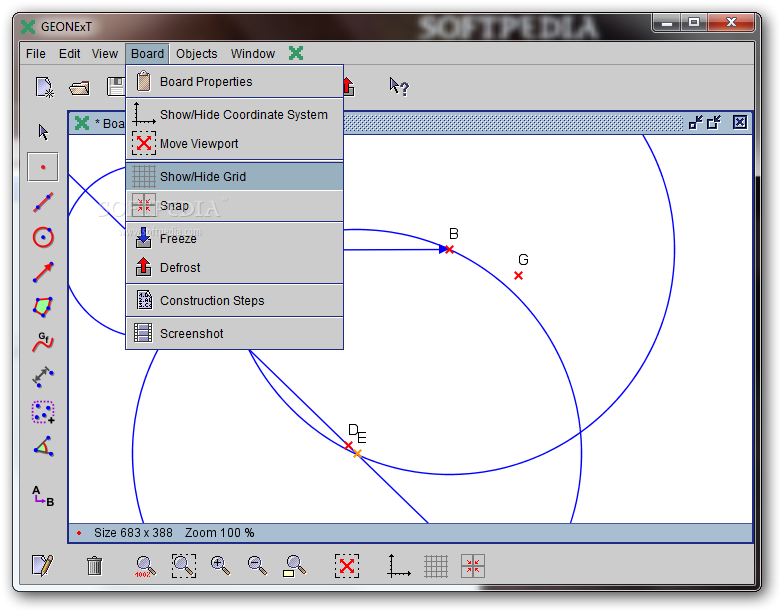
Task: Click the New board toolbar icon
Action: (x=44, y=87)
